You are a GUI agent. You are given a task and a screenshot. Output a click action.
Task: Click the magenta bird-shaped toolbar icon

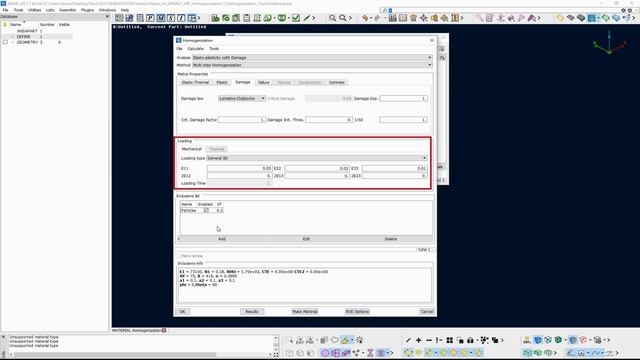[x=531, y=18]
